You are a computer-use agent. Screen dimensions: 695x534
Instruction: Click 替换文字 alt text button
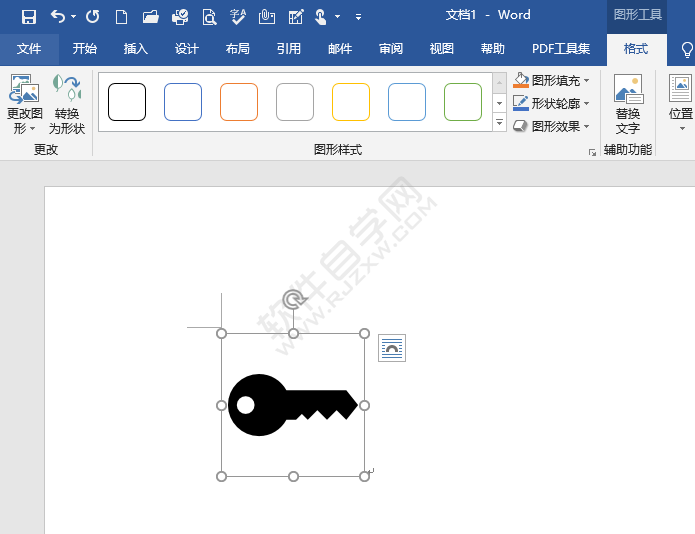(628, 105)
